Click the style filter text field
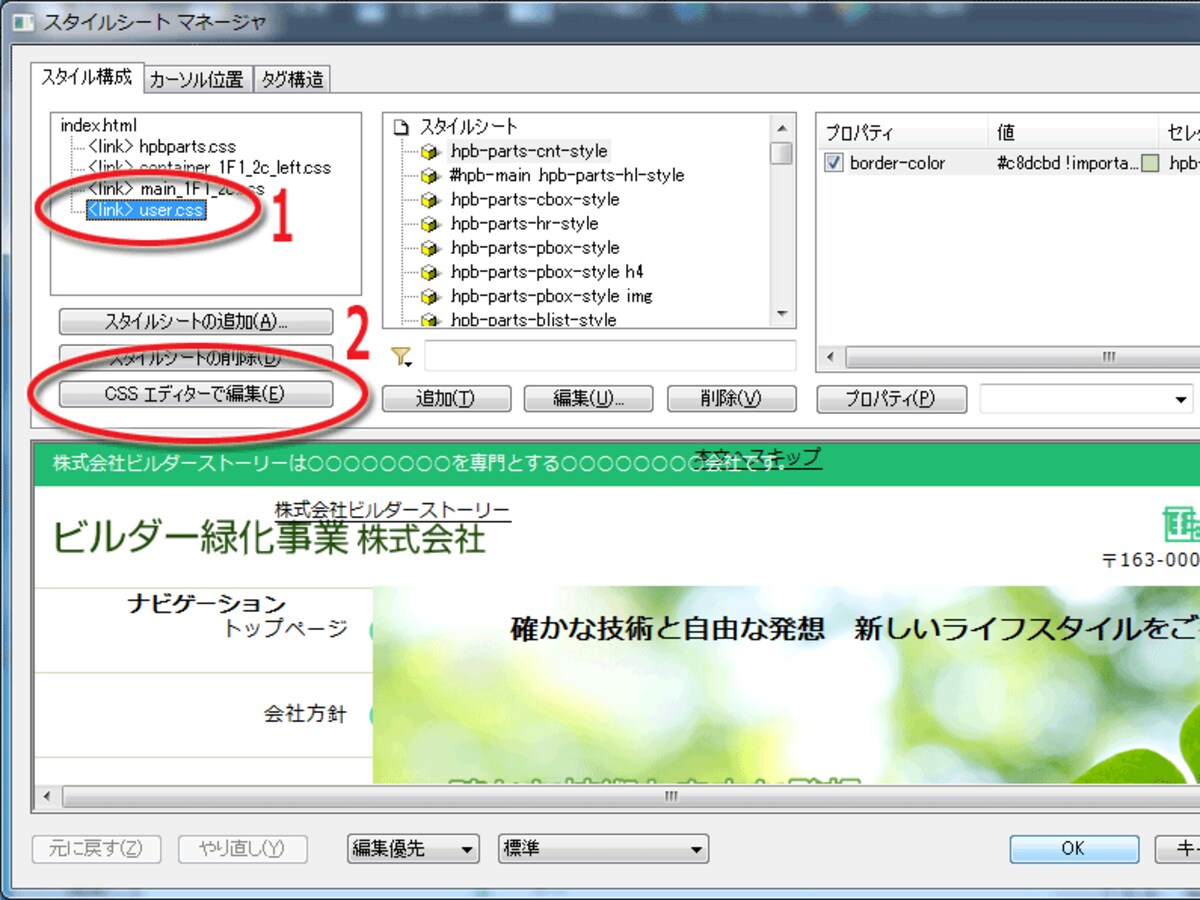Viewport: 1200px width, 900px height. (610, 357)
